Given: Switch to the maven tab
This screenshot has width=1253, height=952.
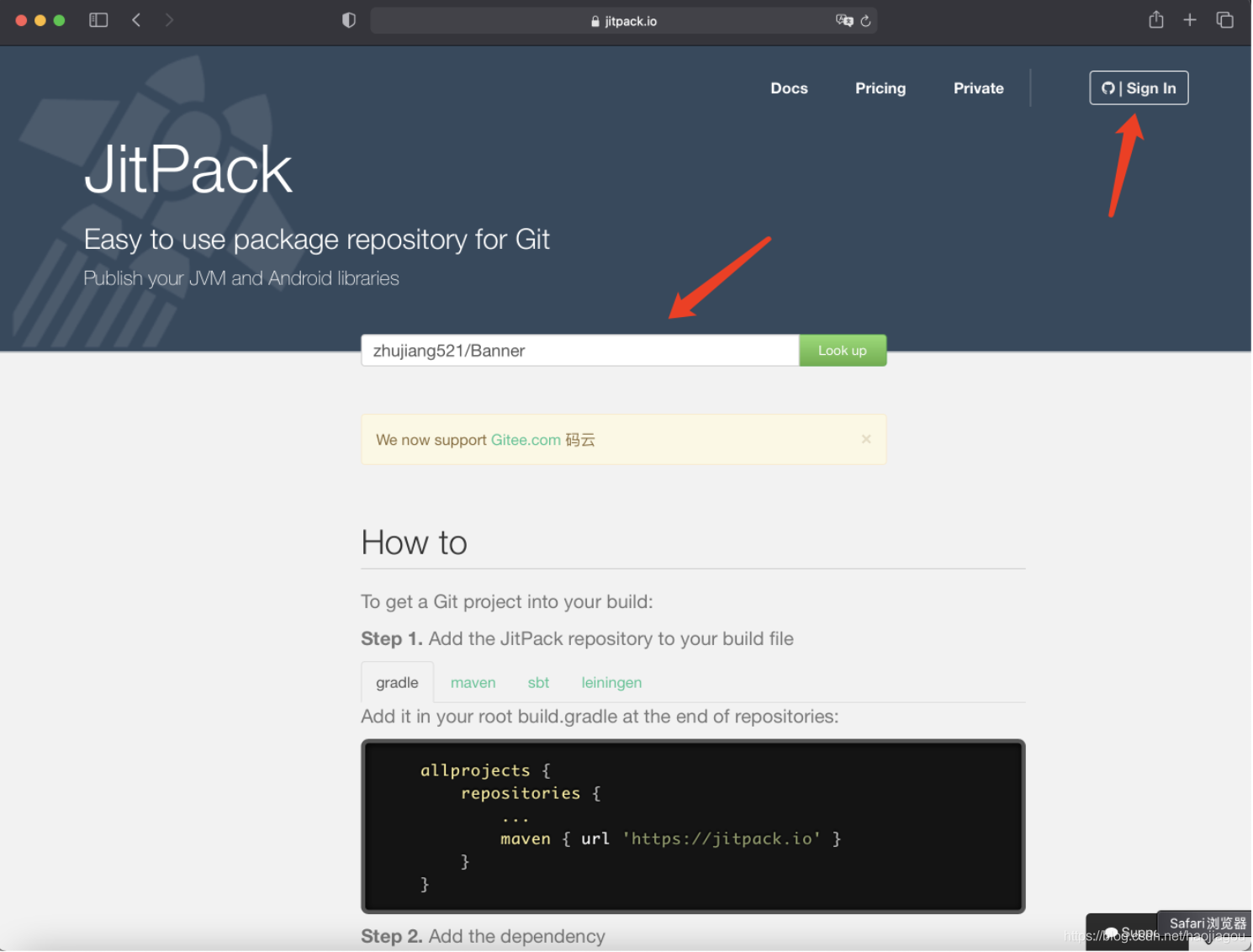Looking at the screenshot, I should (473, 683).
